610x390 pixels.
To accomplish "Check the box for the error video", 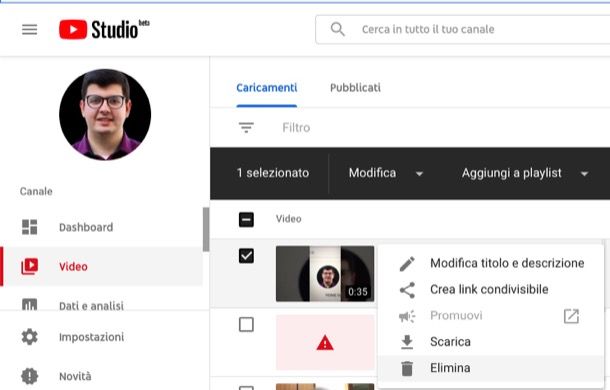I will (x=246, y=324).
